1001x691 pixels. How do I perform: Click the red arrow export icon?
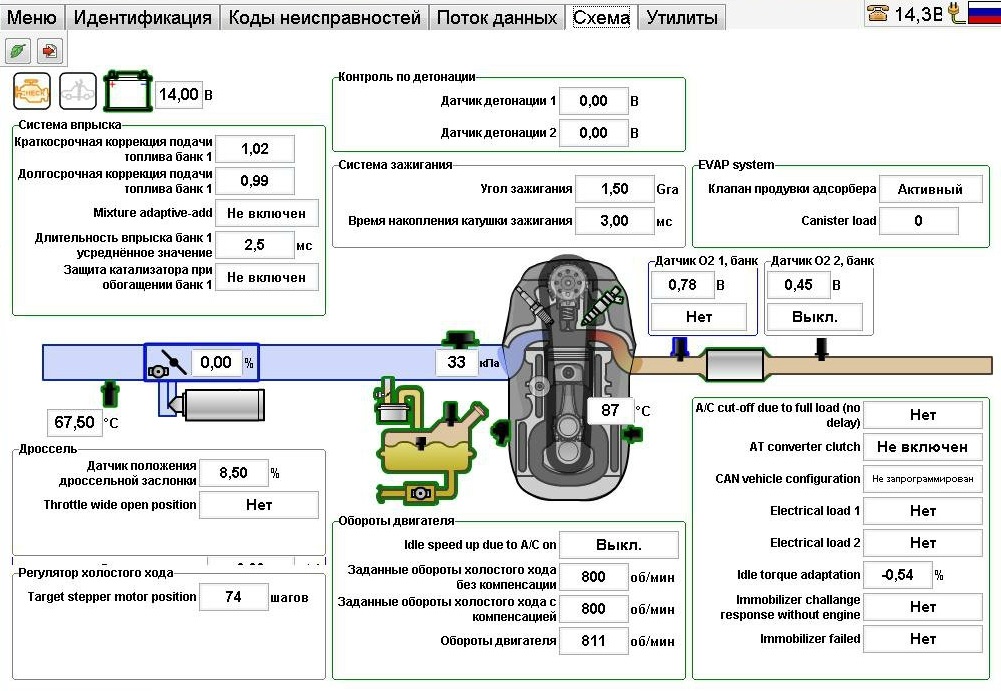48,50
